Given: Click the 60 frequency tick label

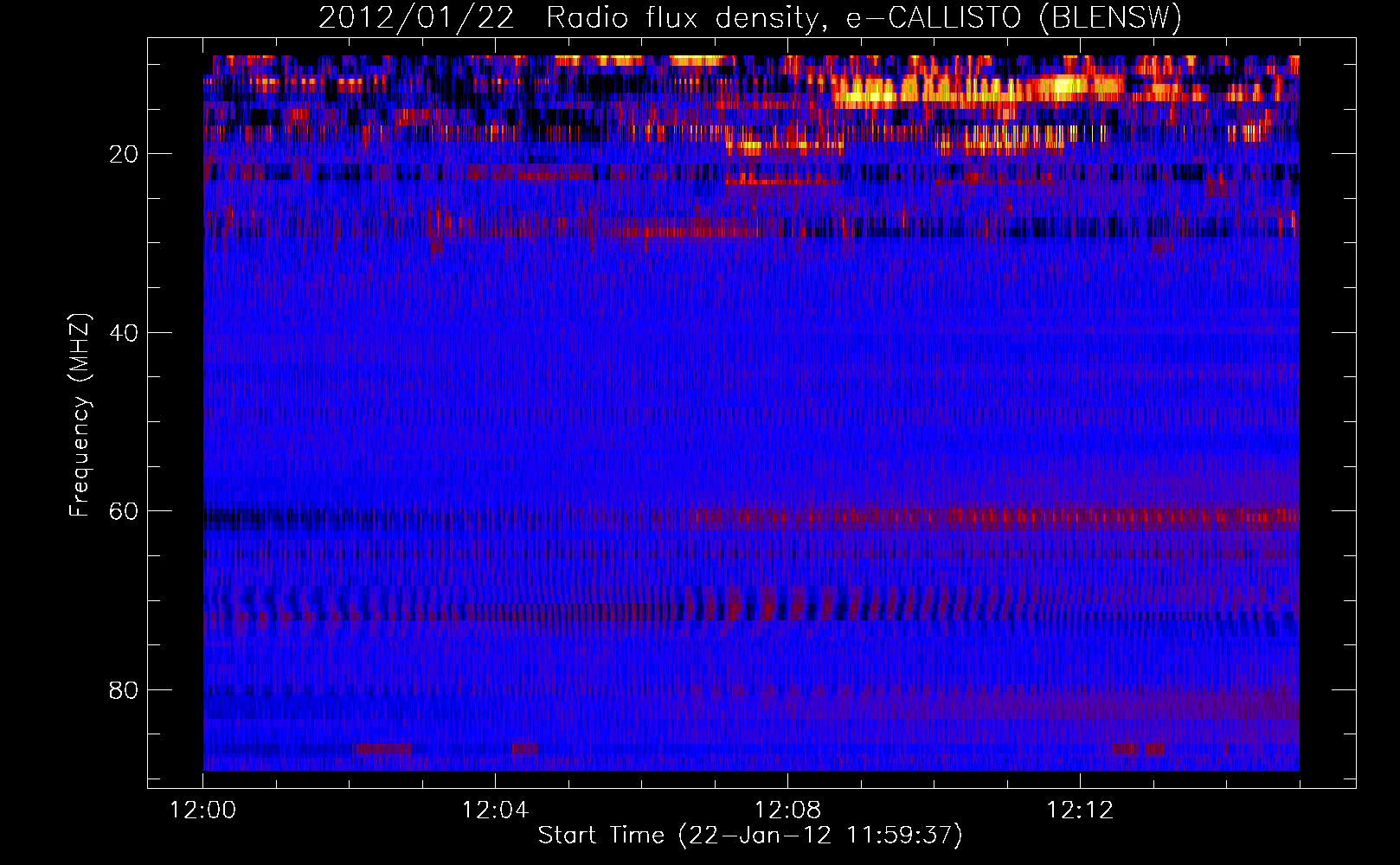Looking at the screenshot, I should pyautogui.click(x=124, y=511).
